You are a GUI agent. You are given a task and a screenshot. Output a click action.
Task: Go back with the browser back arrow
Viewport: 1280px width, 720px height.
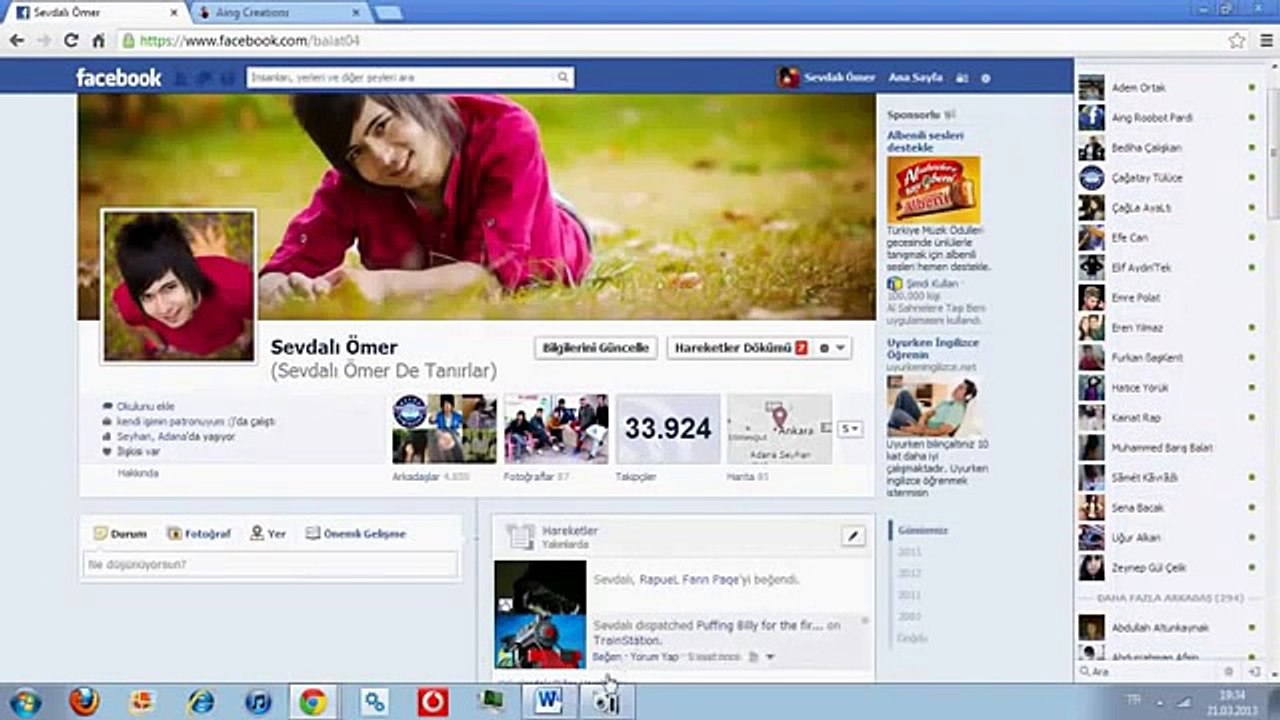[17, 41]
